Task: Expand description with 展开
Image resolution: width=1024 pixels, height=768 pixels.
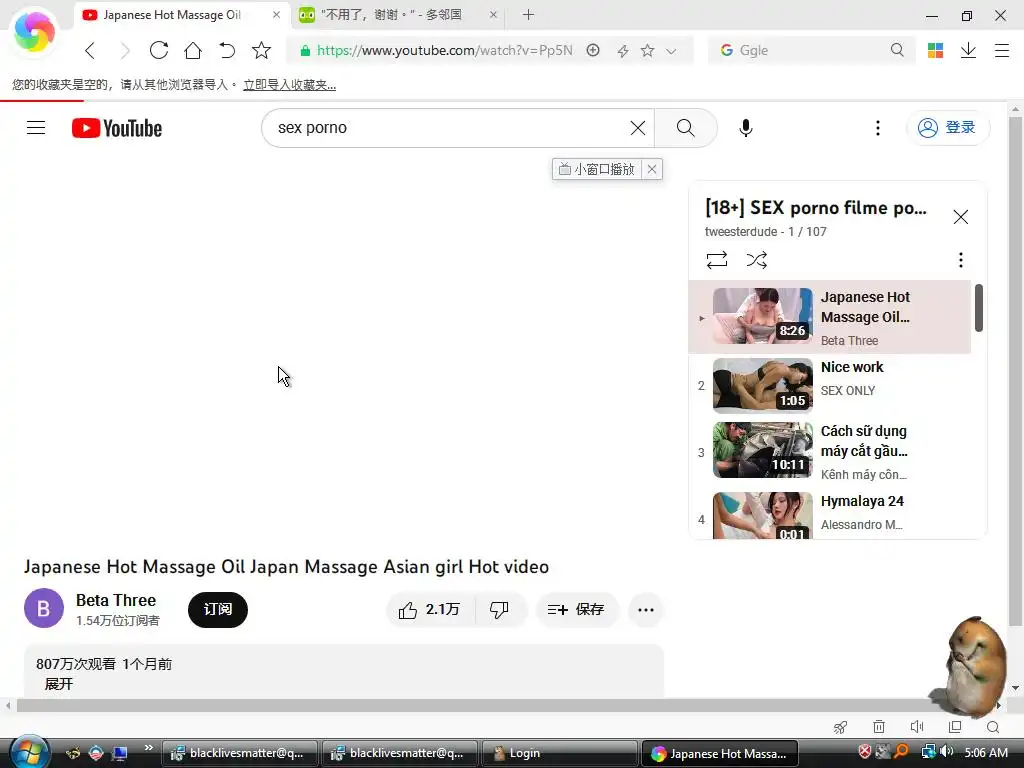Action: click(x=59, y=684)
